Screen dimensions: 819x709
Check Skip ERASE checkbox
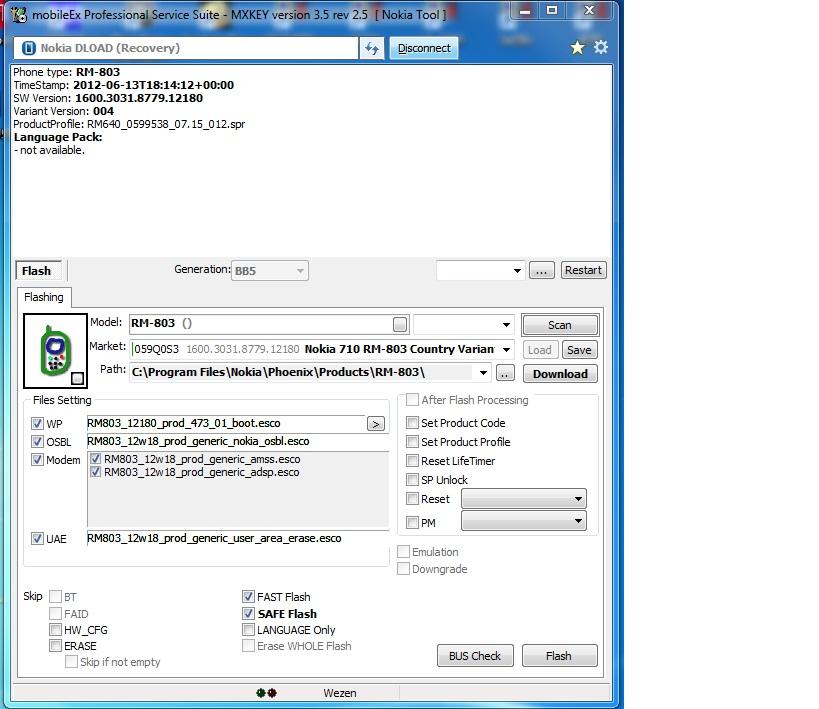[x=55, y=646]
